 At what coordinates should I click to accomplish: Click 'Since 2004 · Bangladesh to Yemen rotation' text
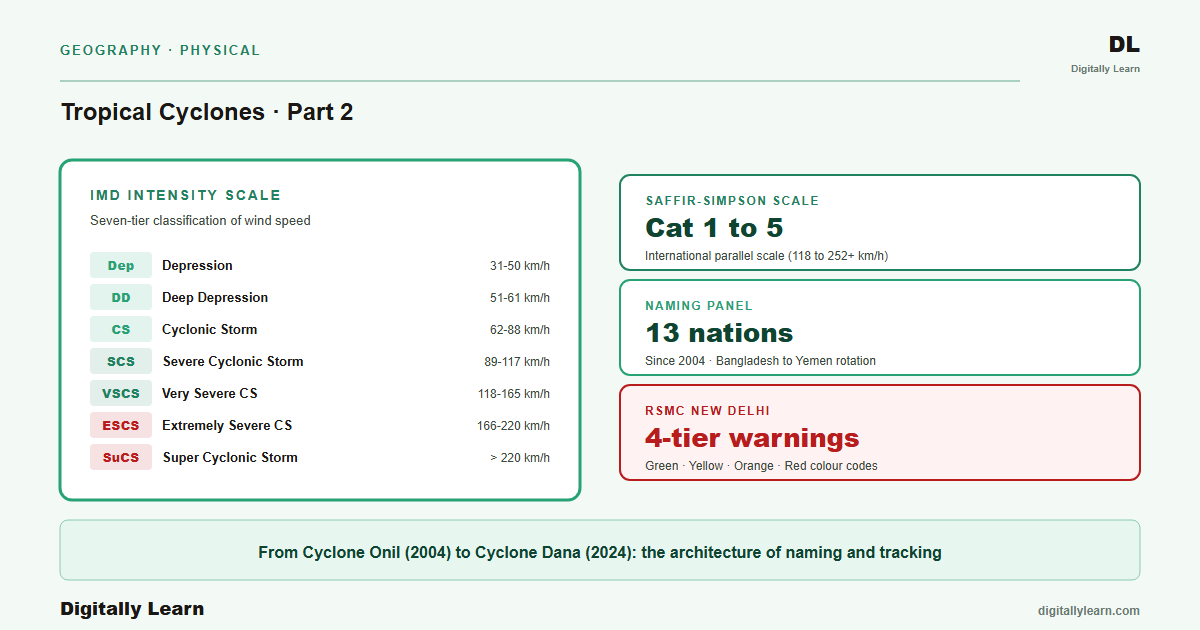click(760, 361)
